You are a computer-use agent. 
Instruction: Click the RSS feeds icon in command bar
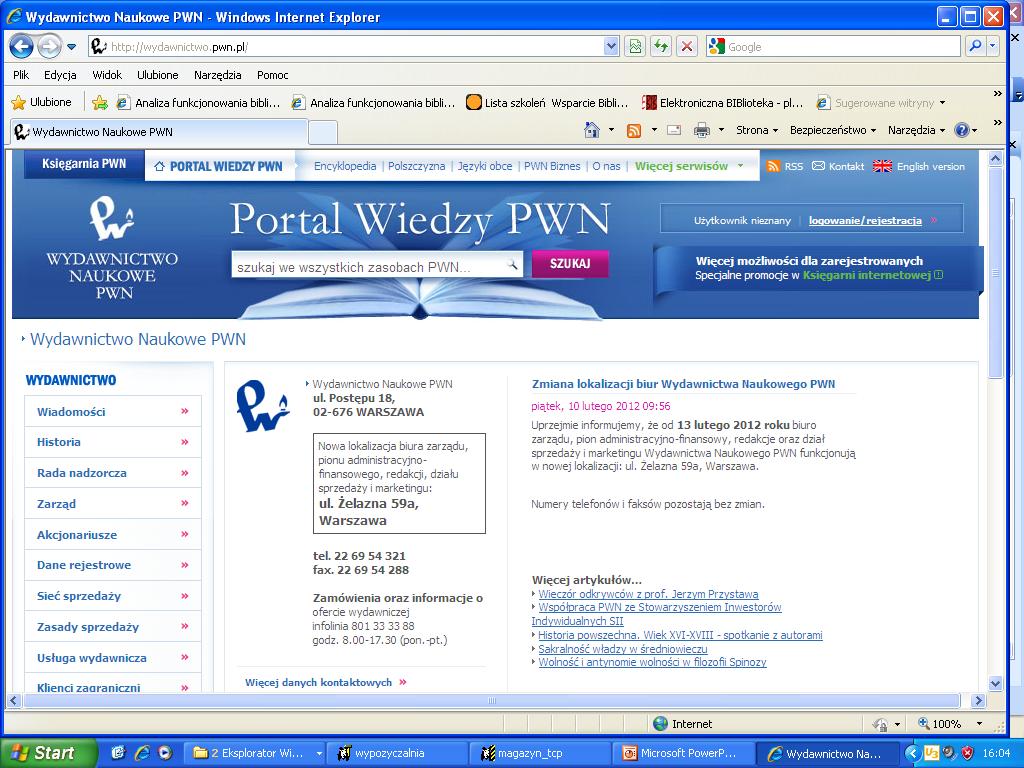[633, 131]
